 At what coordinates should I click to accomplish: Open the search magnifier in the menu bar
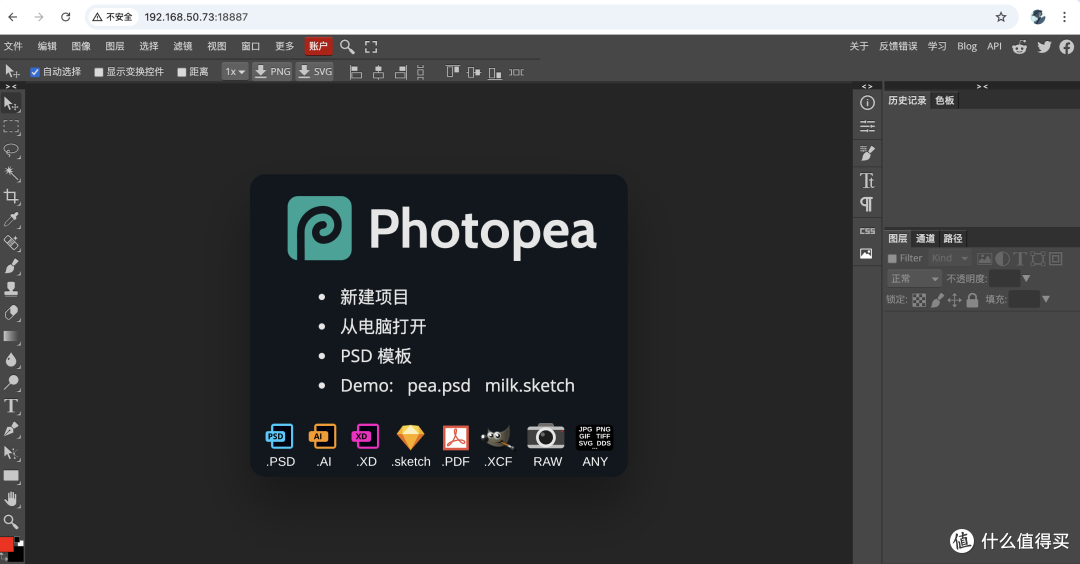[347, 47]
